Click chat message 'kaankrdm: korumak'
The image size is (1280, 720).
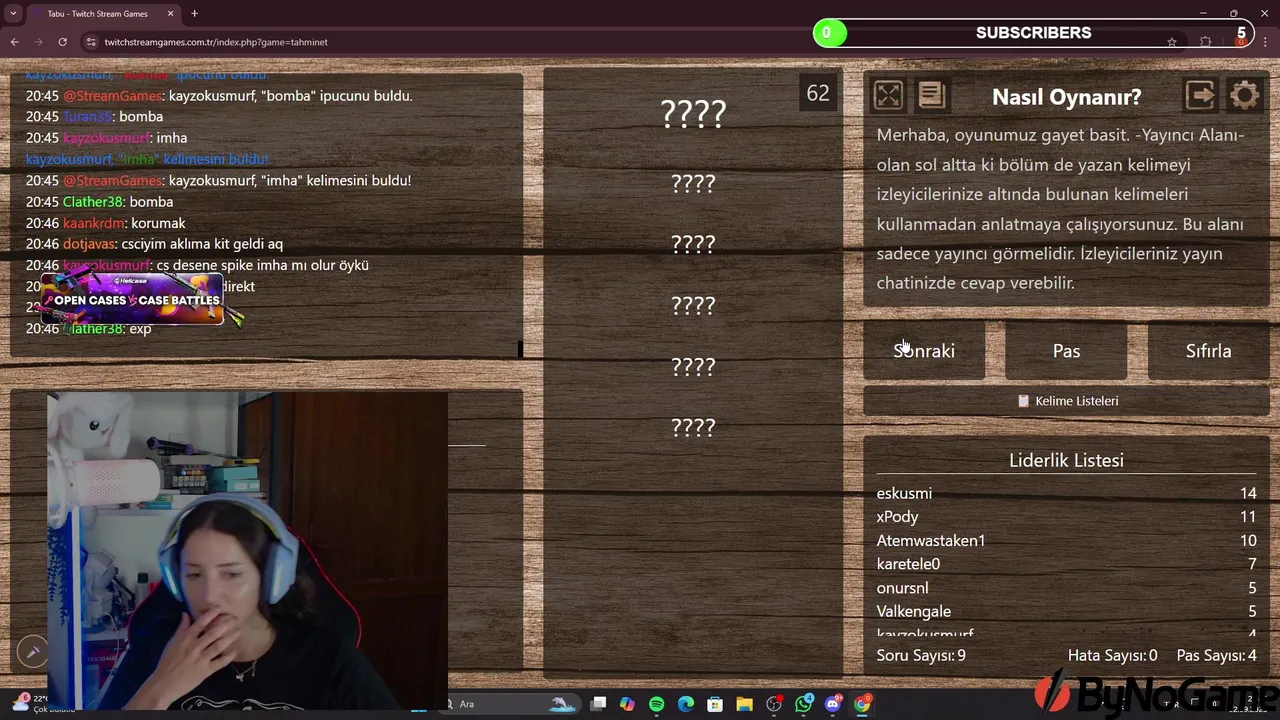click(105, 223)
